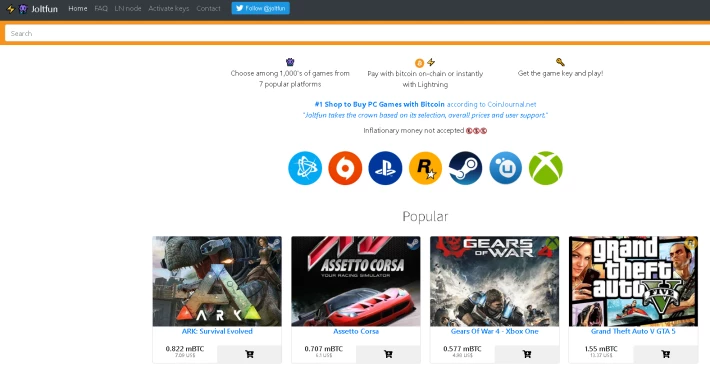Click the 1.55 mBTC price
Viewport: 710px width, 367px height.
[x=601, y=348]
